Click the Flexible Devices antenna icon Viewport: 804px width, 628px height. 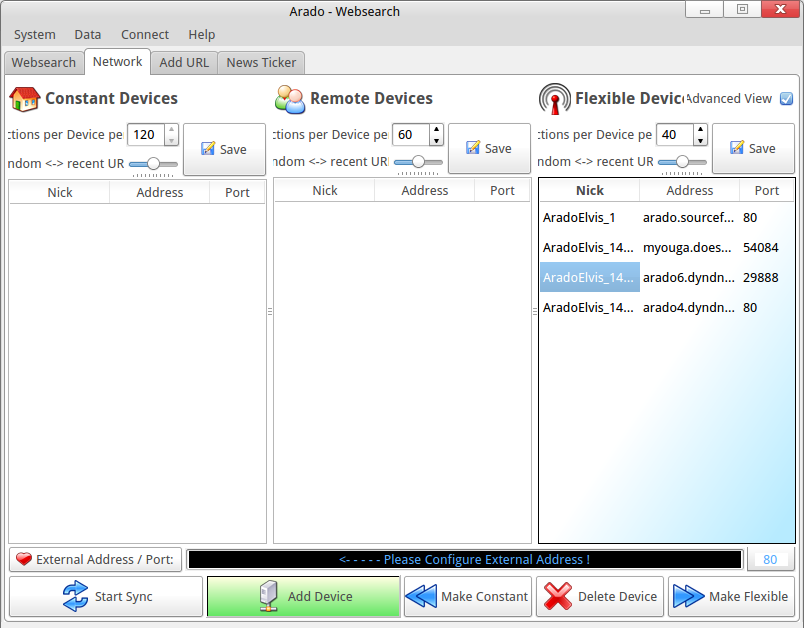coord(555,98)
